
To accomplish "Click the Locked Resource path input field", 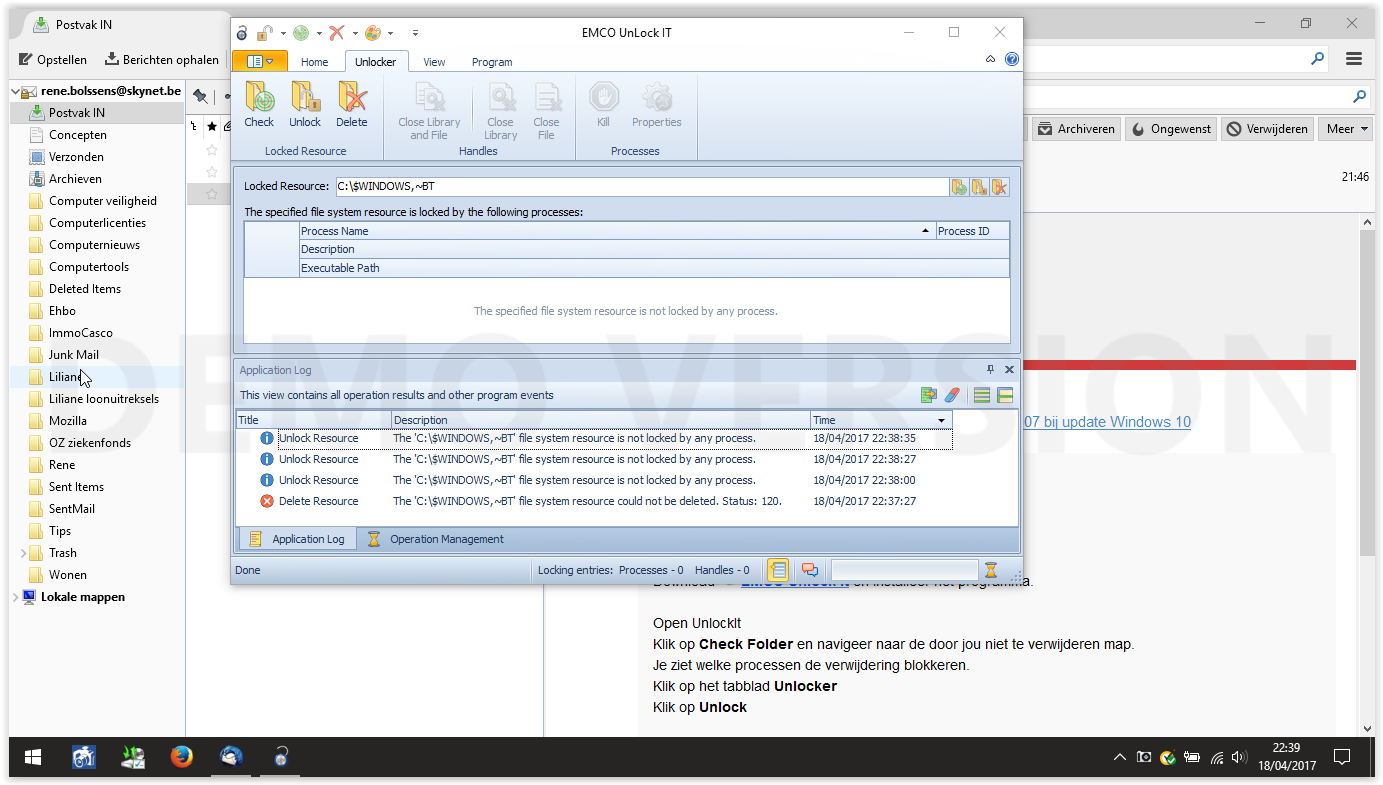I will click(x=642, y=187).
